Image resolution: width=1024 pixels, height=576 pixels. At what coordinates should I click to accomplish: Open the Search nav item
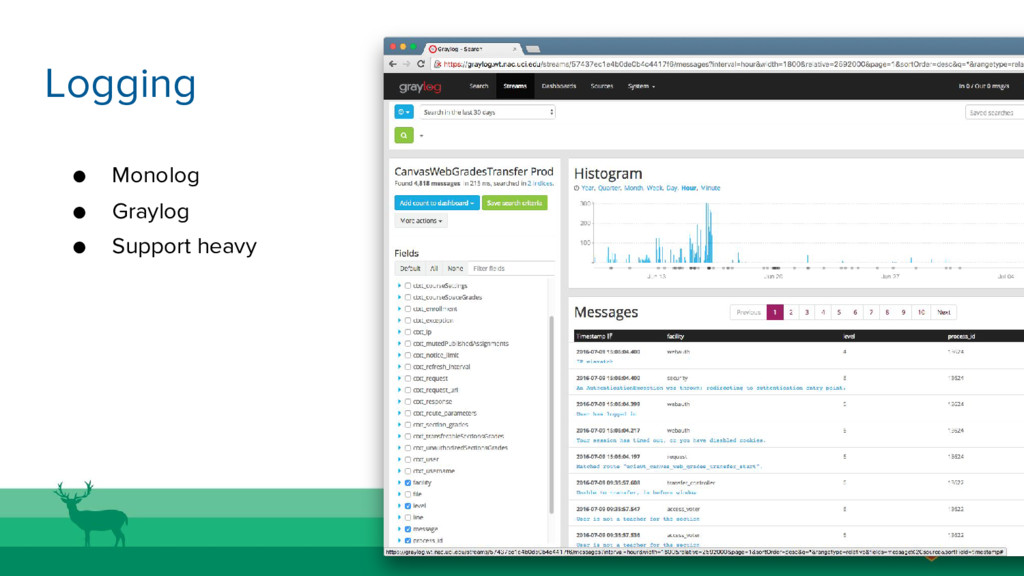pyautogui.click(x=479, y=86)
